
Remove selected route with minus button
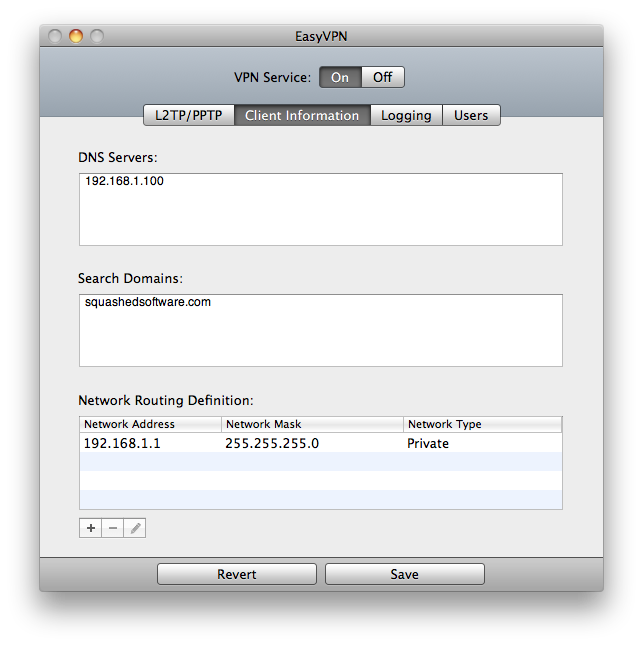112,528
